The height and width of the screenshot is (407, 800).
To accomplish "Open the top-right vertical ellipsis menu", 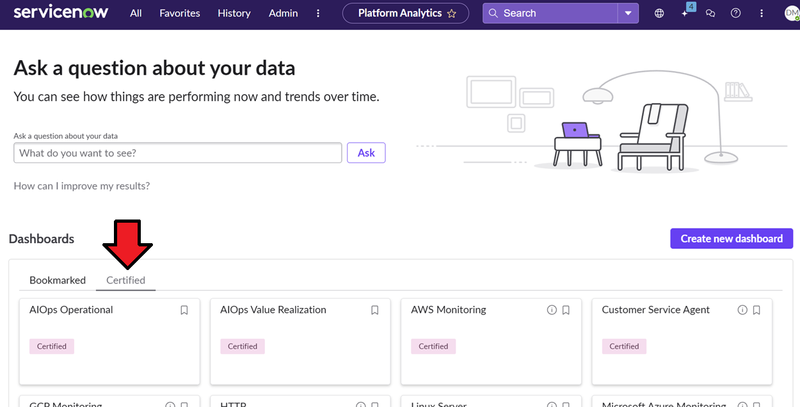I will tap(761, 14).
